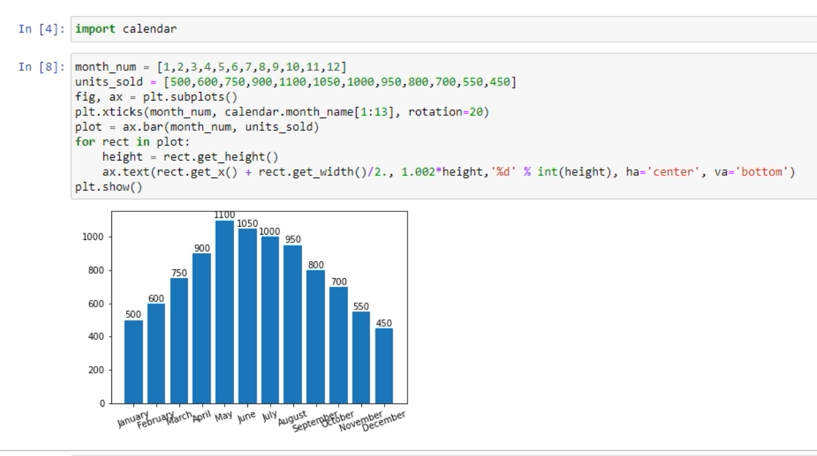The image size is (817, 456).
Task: Click the 950 value label on chart
Action: click(292, 240)
